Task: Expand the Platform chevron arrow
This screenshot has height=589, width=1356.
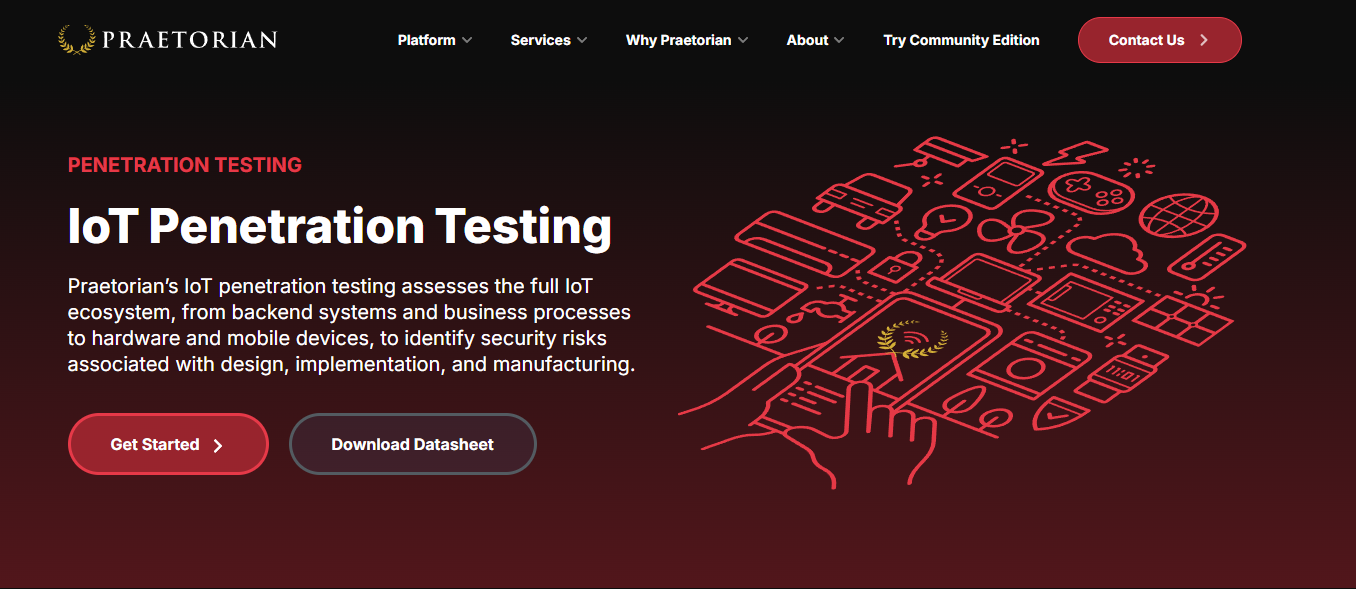Action: (x=466, y=40)
